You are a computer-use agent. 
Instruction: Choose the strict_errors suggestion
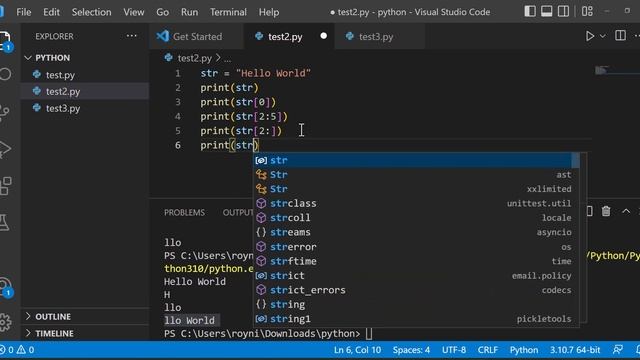point(416,290)
